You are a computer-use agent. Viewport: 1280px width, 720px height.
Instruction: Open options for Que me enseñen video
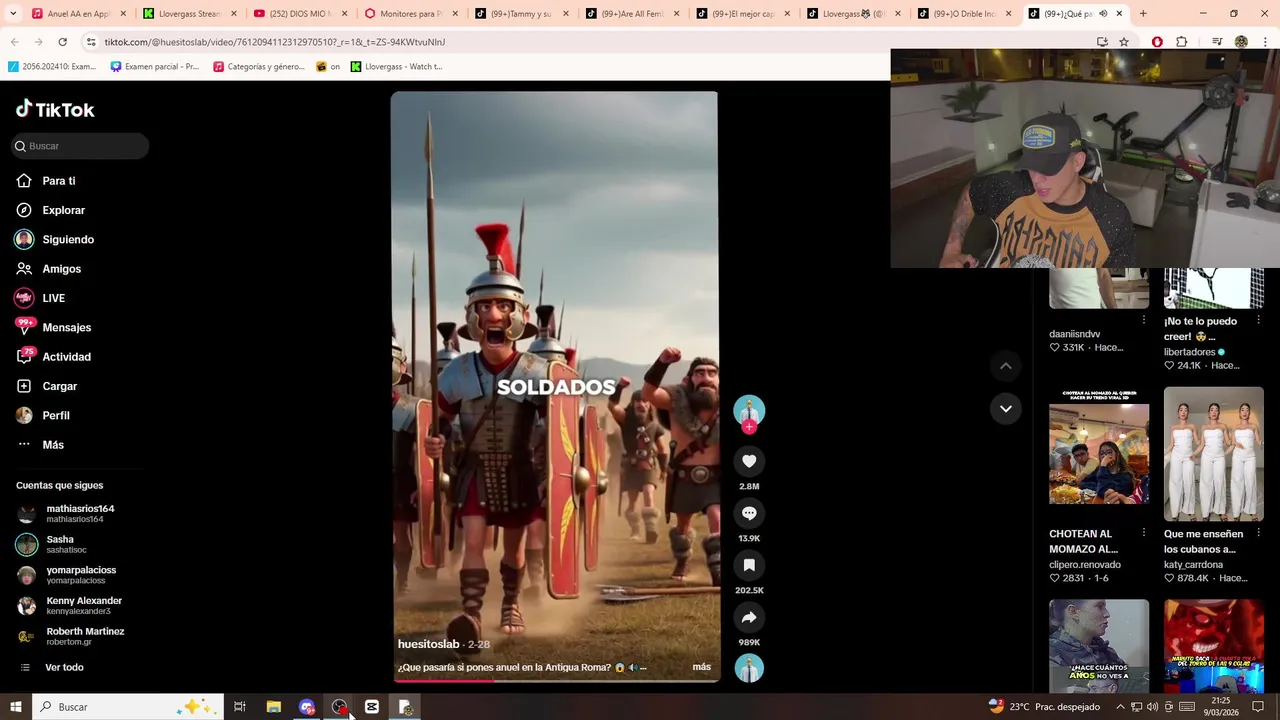1258,533
